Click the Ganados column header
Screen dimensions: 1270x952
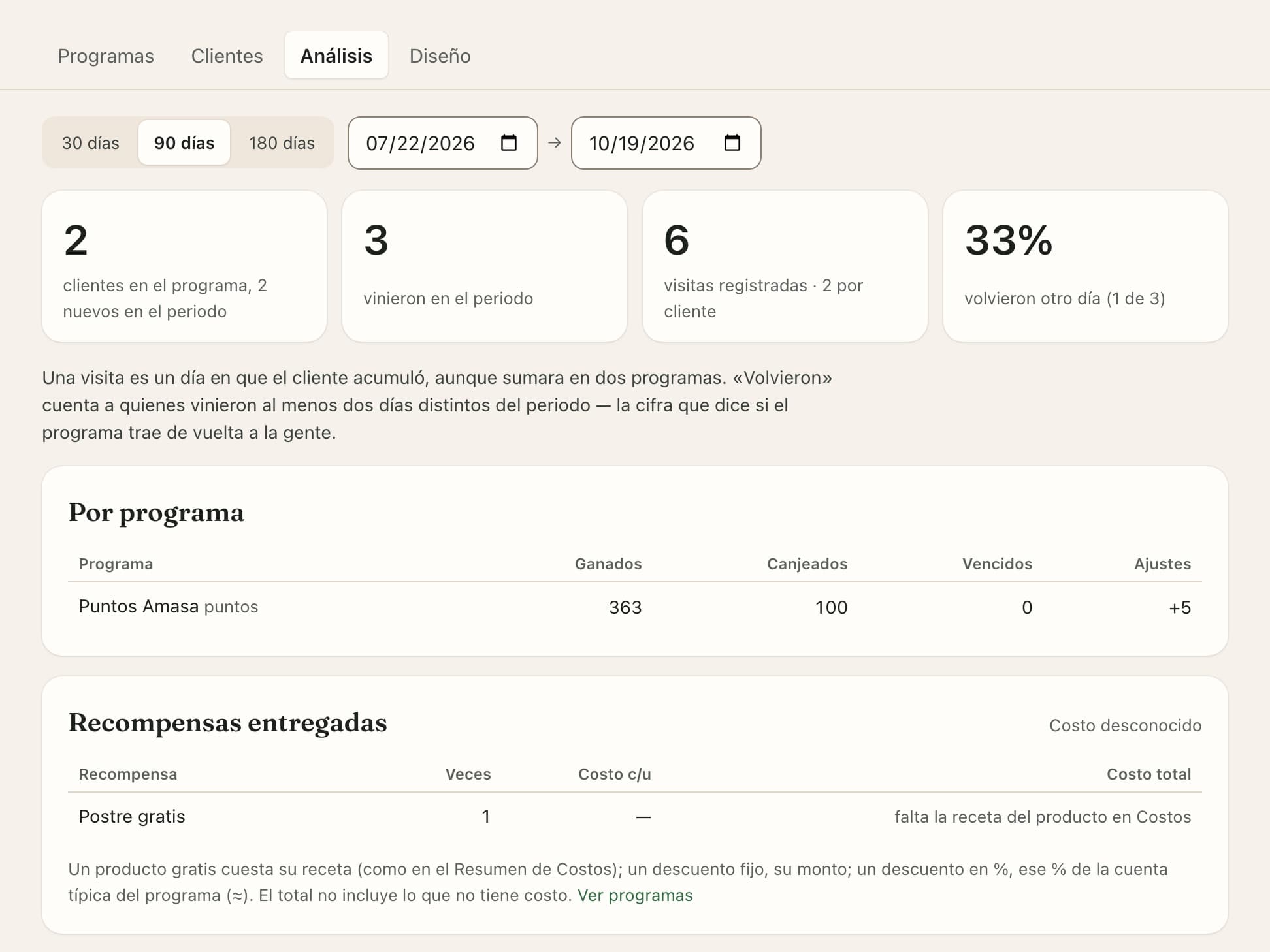(x=608, y=564)
